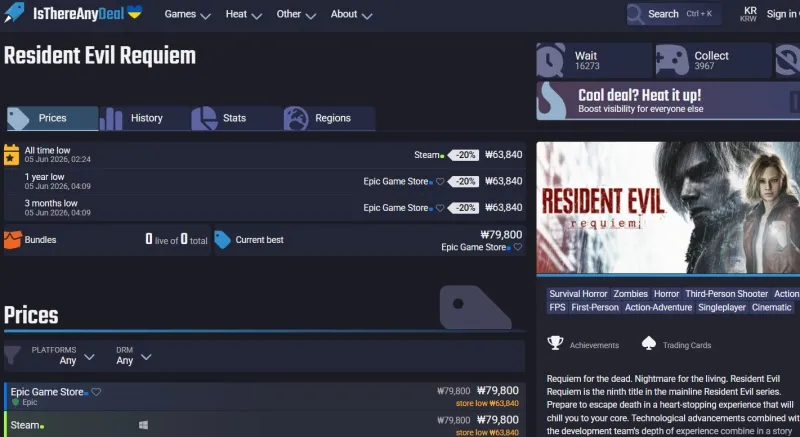Click the Bundles 0 live of 0 total box
Screen dimensions: 800x437
[x=107, y=240]
